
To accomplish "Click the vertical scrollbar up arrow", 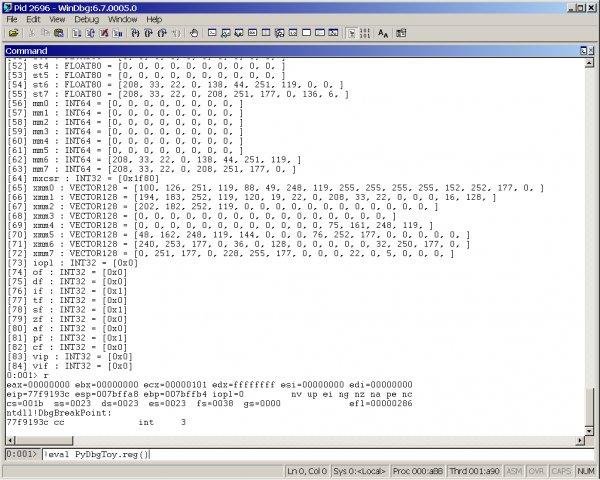I will (589, 63).
